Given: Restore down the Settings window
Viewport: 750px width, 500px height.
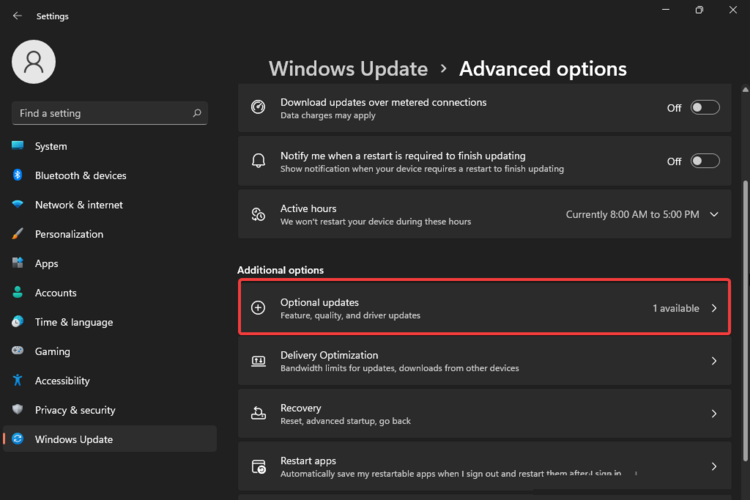Looking at the screenshot, I should click(699, 10).
